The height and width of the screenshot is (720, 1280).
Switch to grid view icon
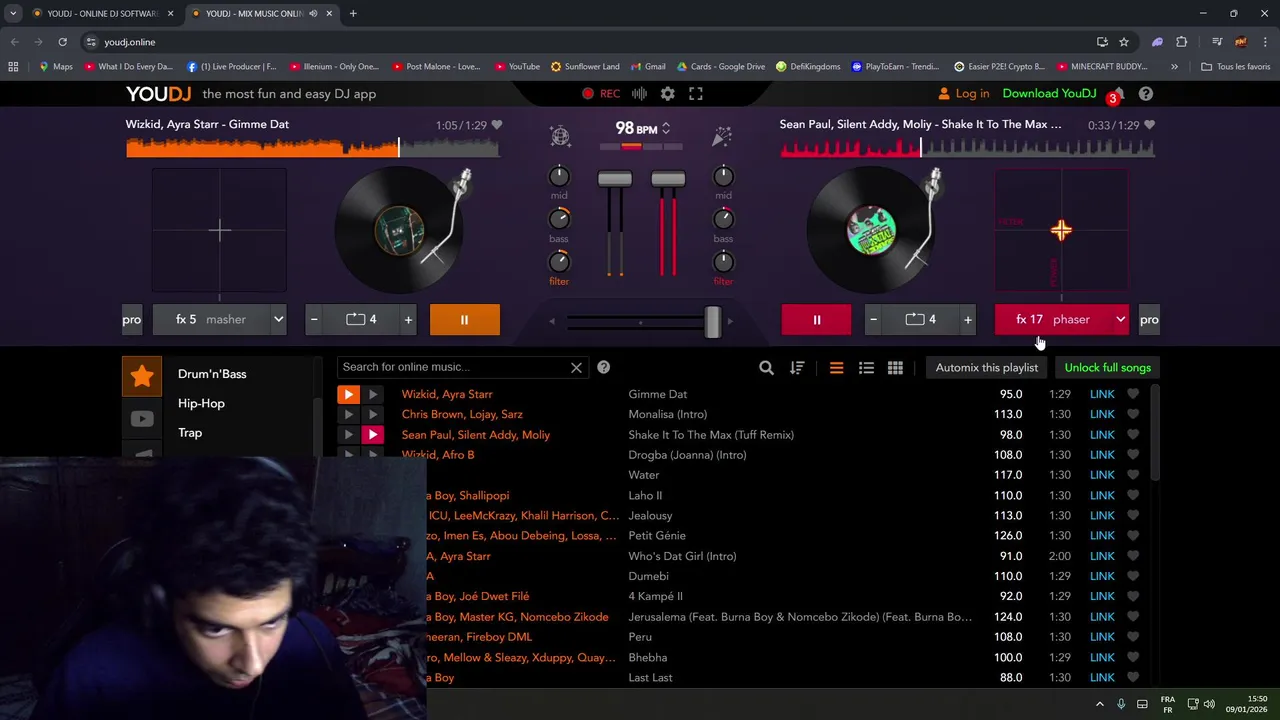[x=895, y=368]
